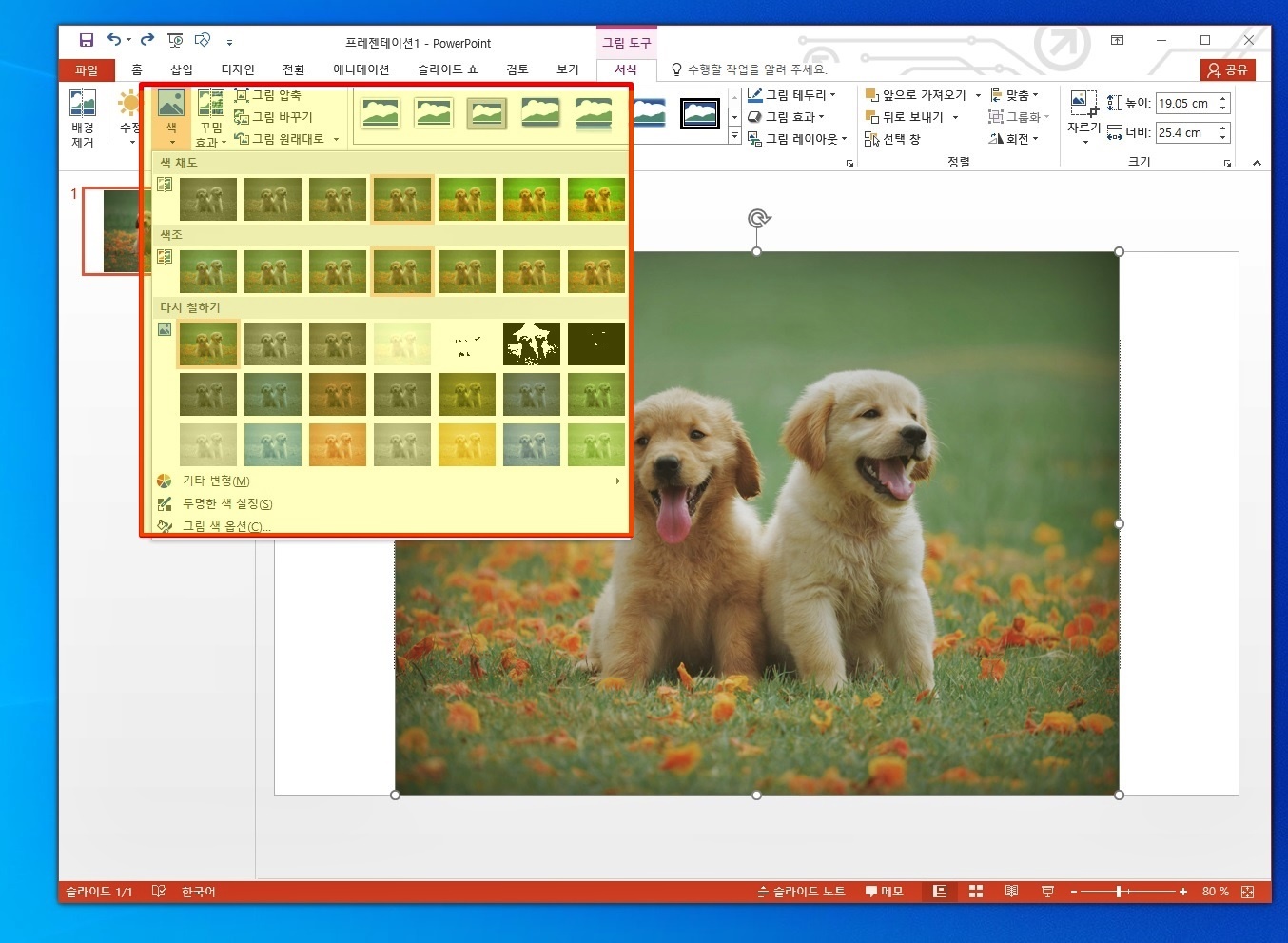
Task: Select the last 색조 color tone thumbnail
Action: pyautogui.click(x=596, y=271)
